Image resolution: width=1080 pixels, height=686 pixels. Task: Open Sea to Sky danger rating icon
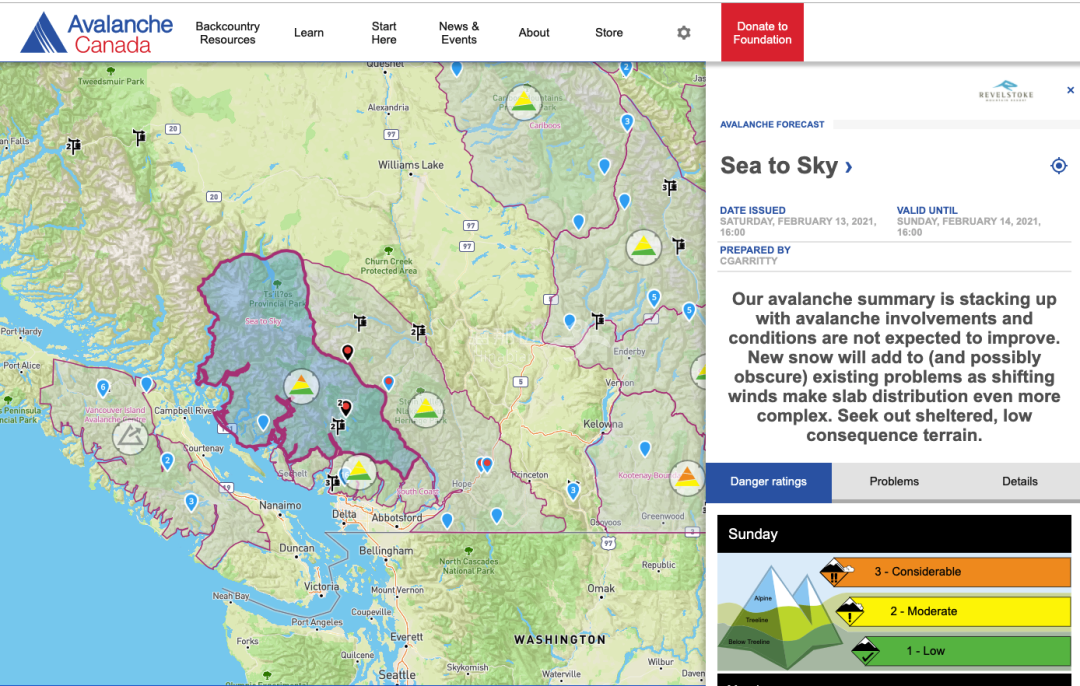(x=301, y=386)
